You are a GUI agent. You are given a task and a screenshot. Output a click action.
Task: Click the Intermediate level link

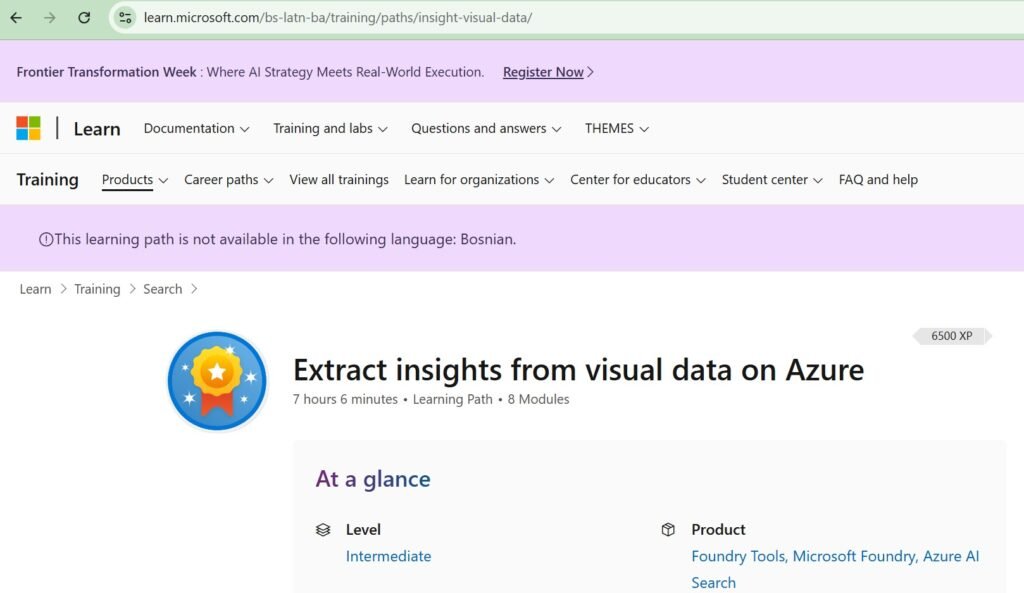click(x=389, y=556)
